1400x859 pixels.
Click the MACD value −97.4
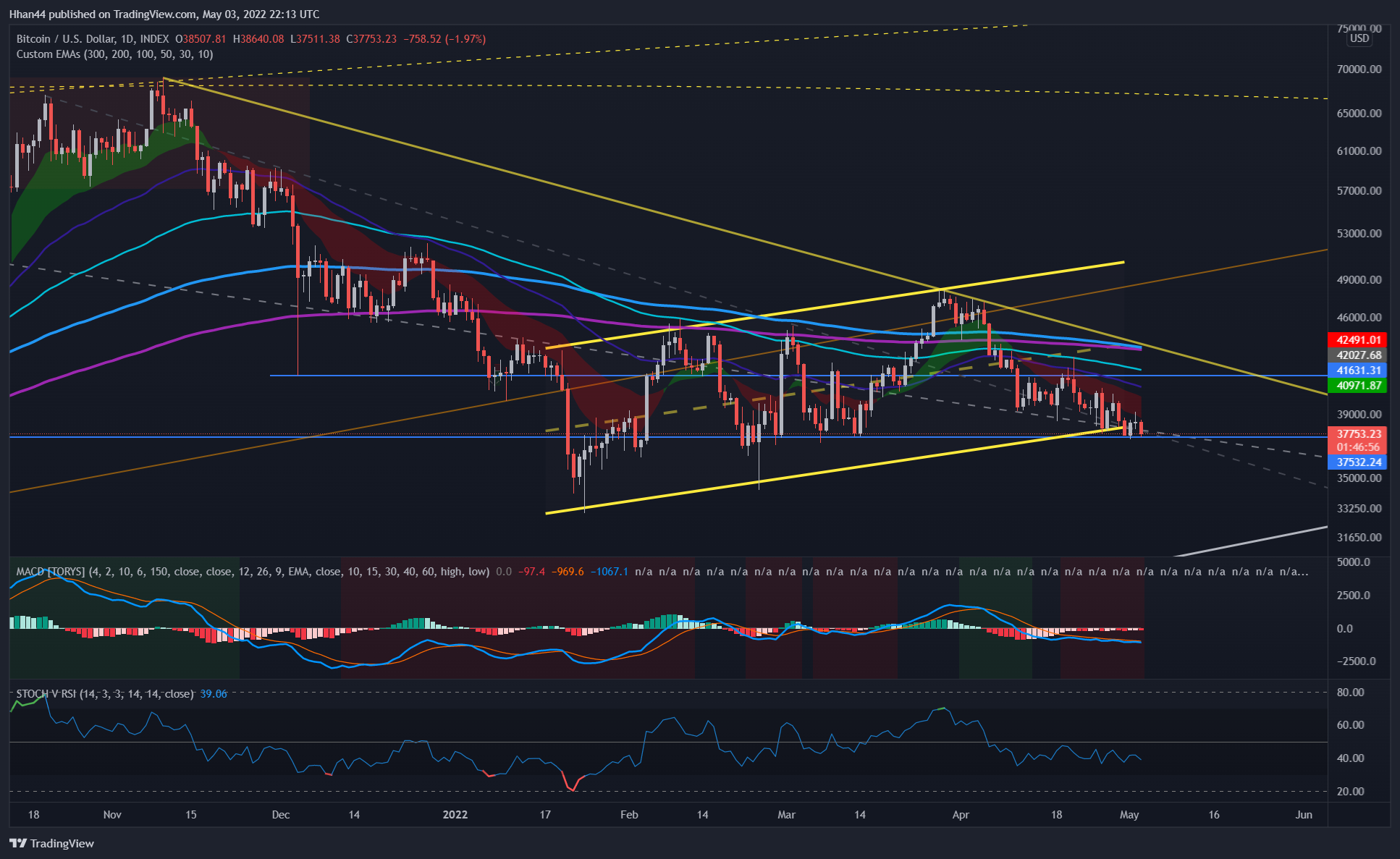(531, 572)
